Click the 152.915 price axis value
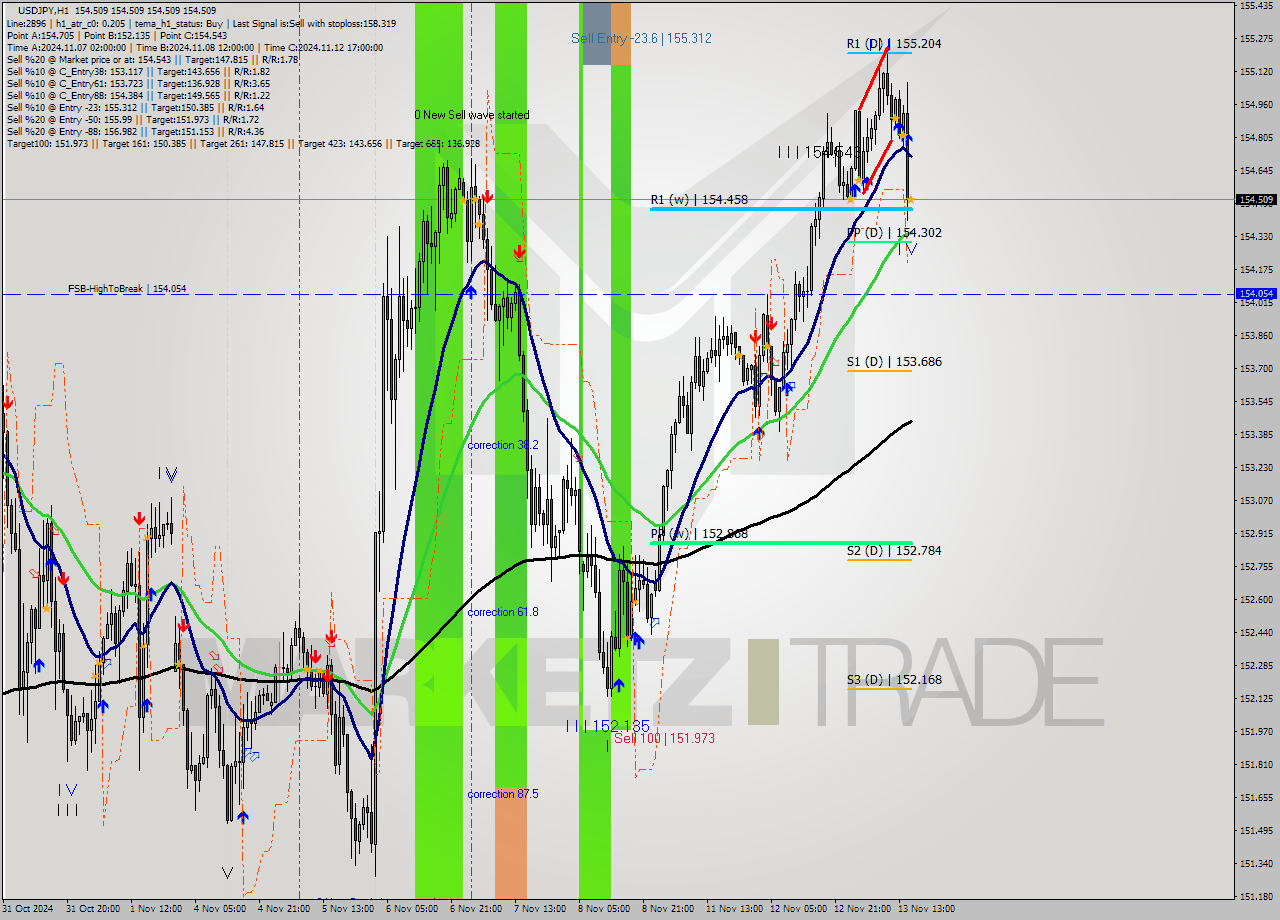The width and height of the screenshot is (1280, 920). tap(1256, 534)
